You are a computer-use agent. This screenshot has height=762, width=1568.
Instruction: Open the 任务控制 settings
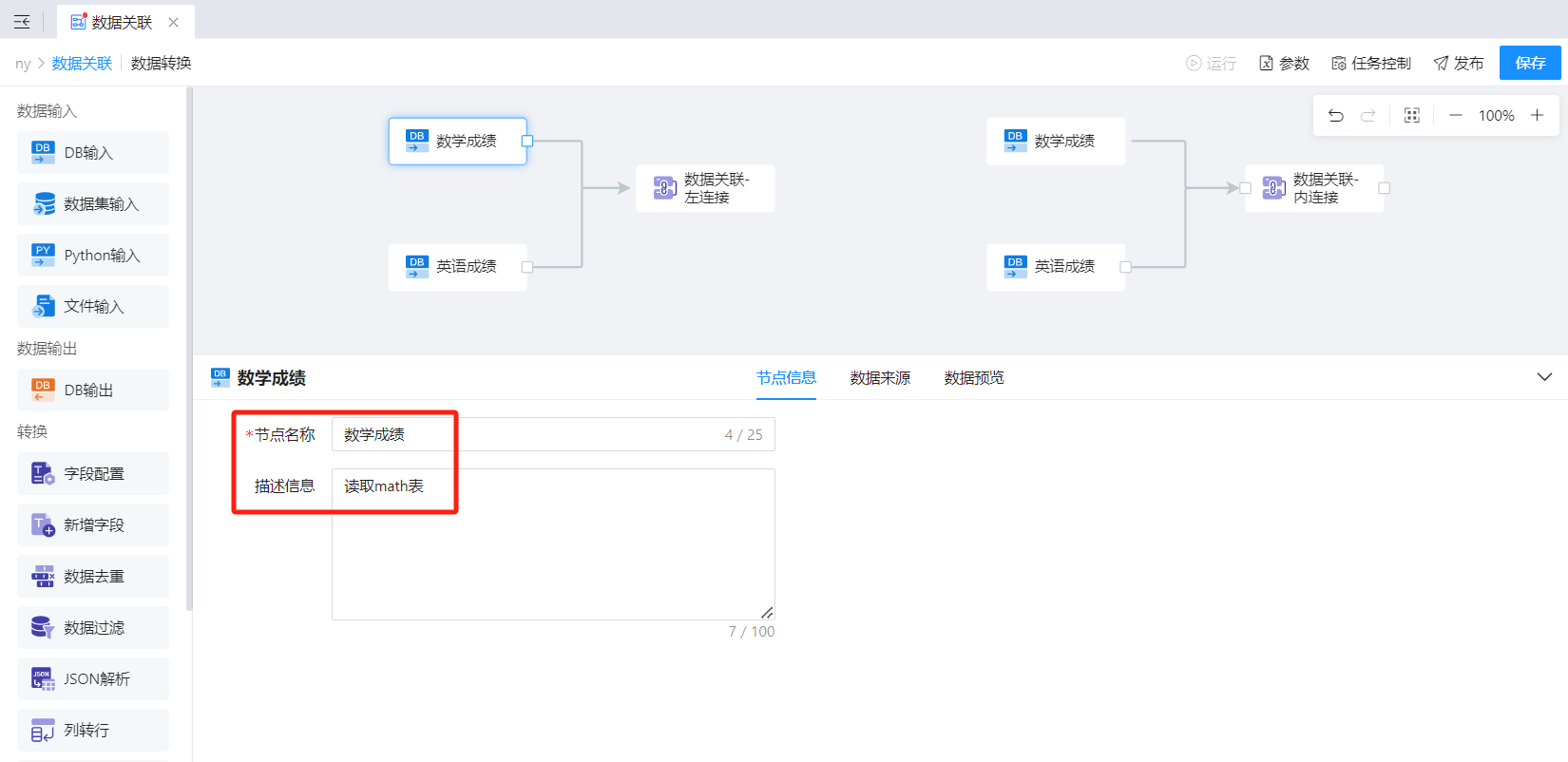click(1371, 63)
